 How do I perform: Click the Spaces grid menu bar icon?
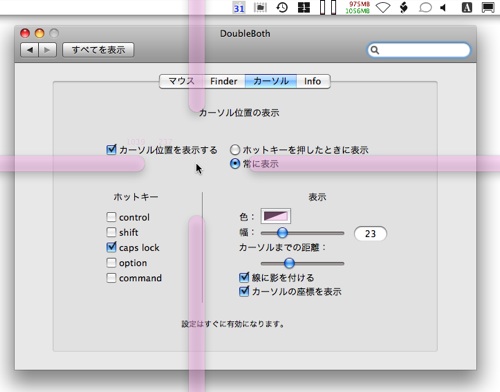[304, 7]
